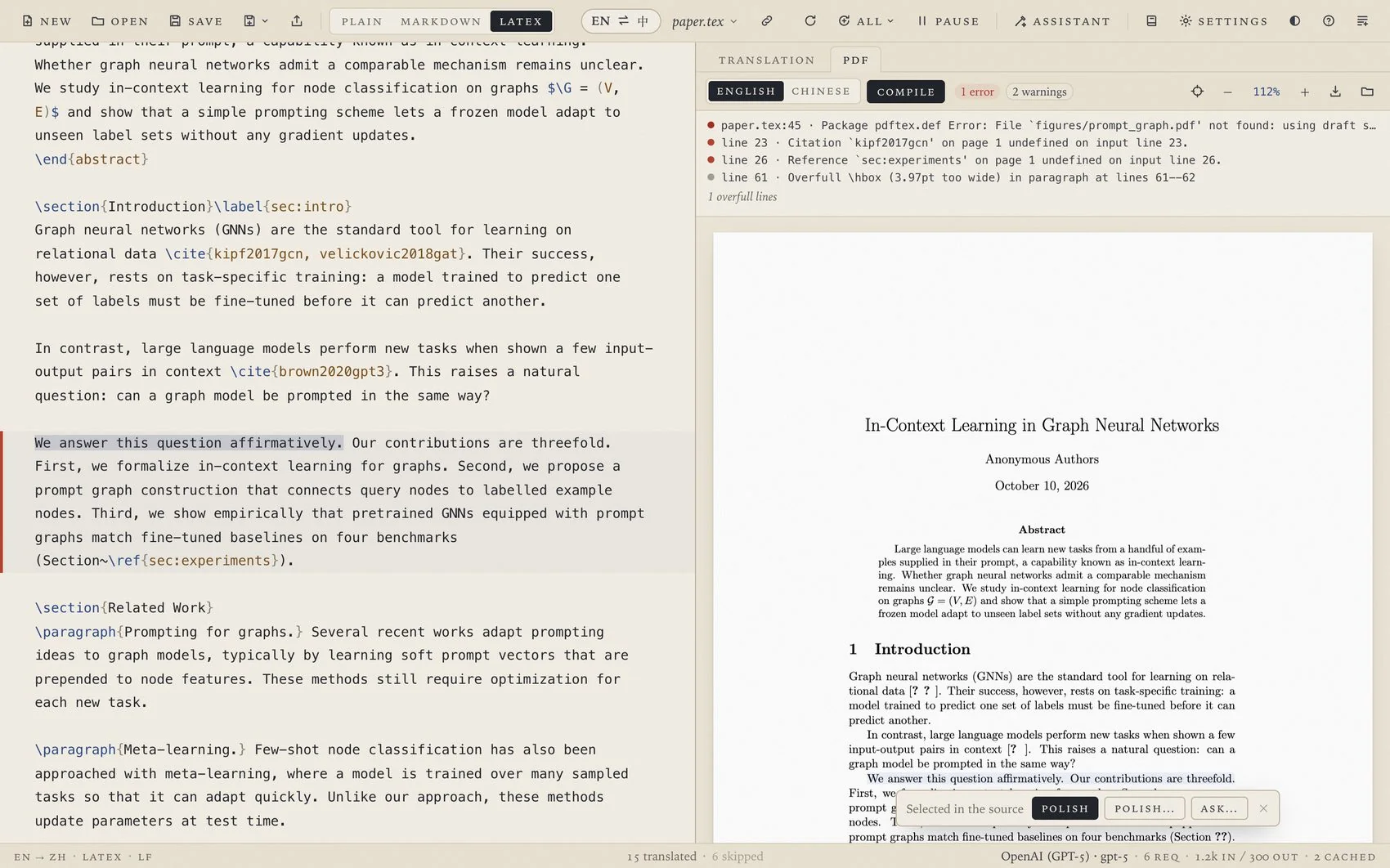The width and height of the screenshot is (1390, 868).
Task: Open the ASSISTANT panel
Action: click(1062, 21)
